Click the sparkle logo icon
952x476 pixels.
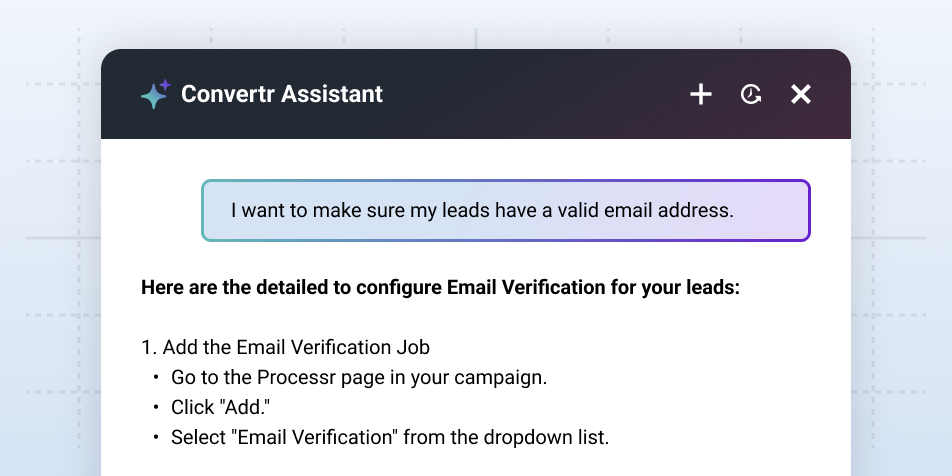coord(155,94)
